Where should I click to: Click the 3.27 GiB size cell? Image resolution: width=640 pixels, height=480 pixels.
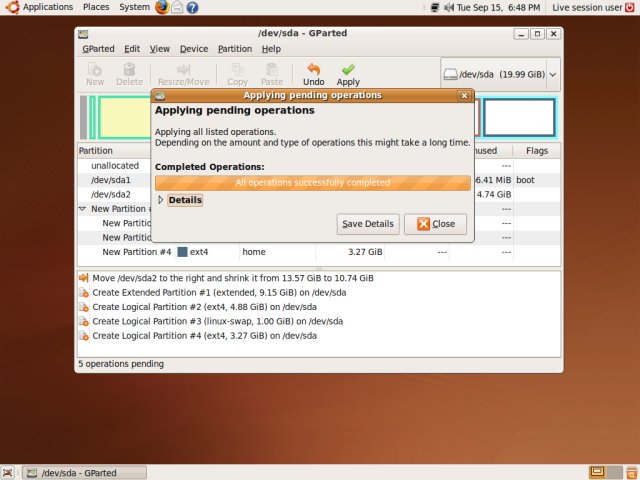[365, 252]
